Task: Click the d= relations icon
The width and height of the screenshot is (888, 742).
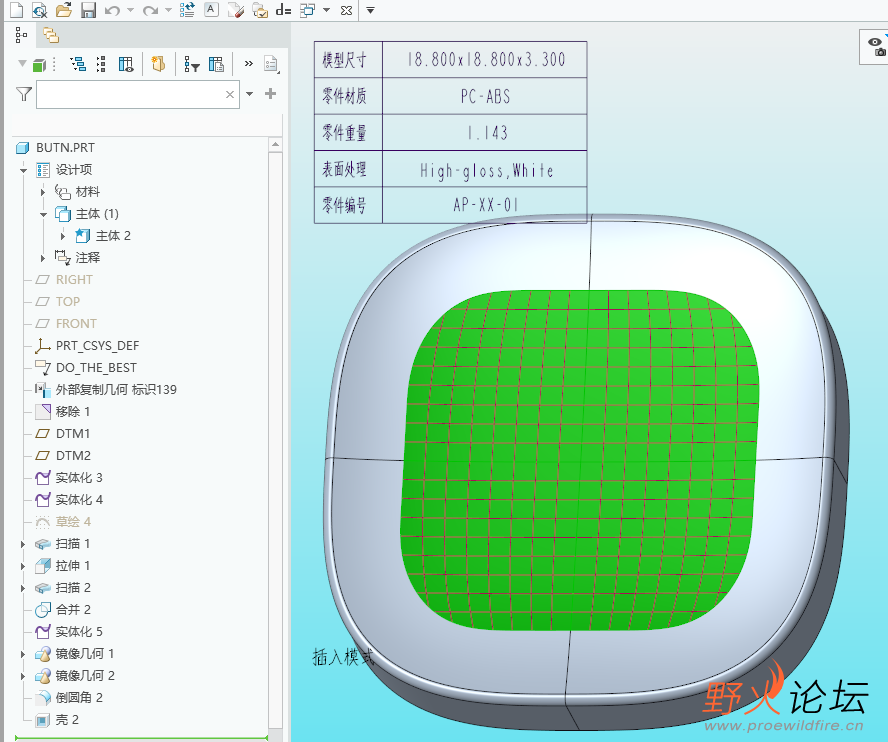Action: (283, 10)
